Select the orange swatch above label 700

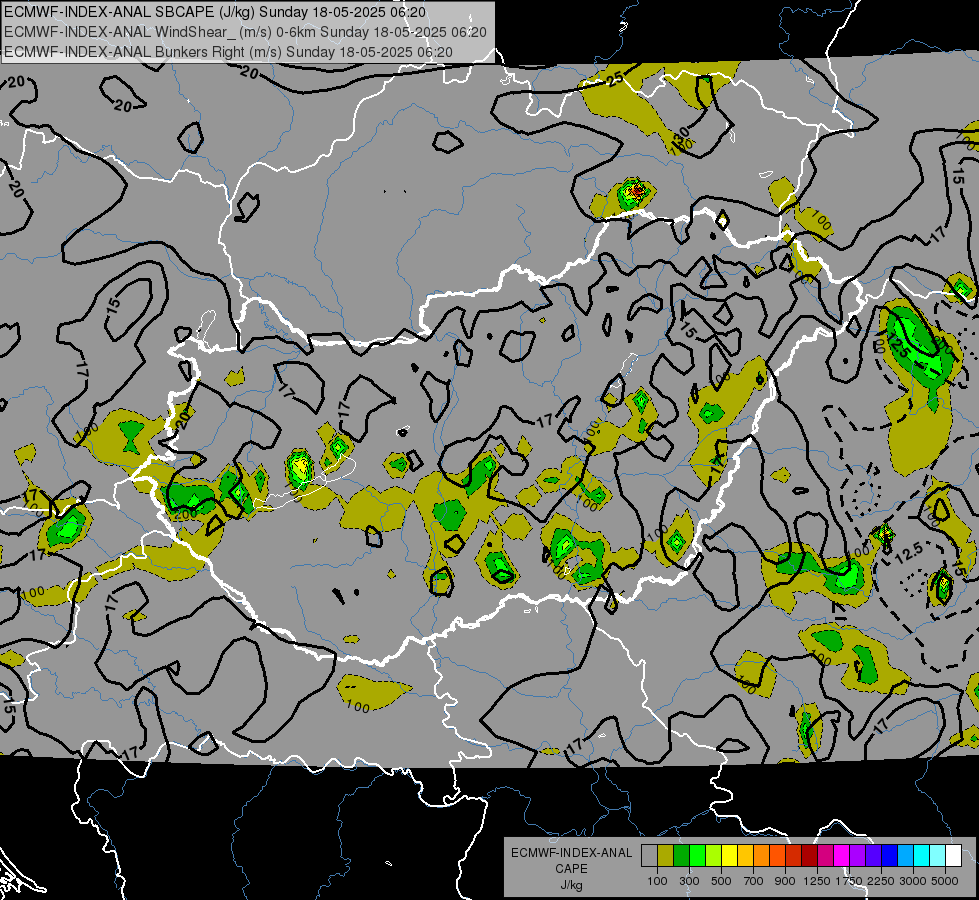pyautogui.click(x=762, y=855)
